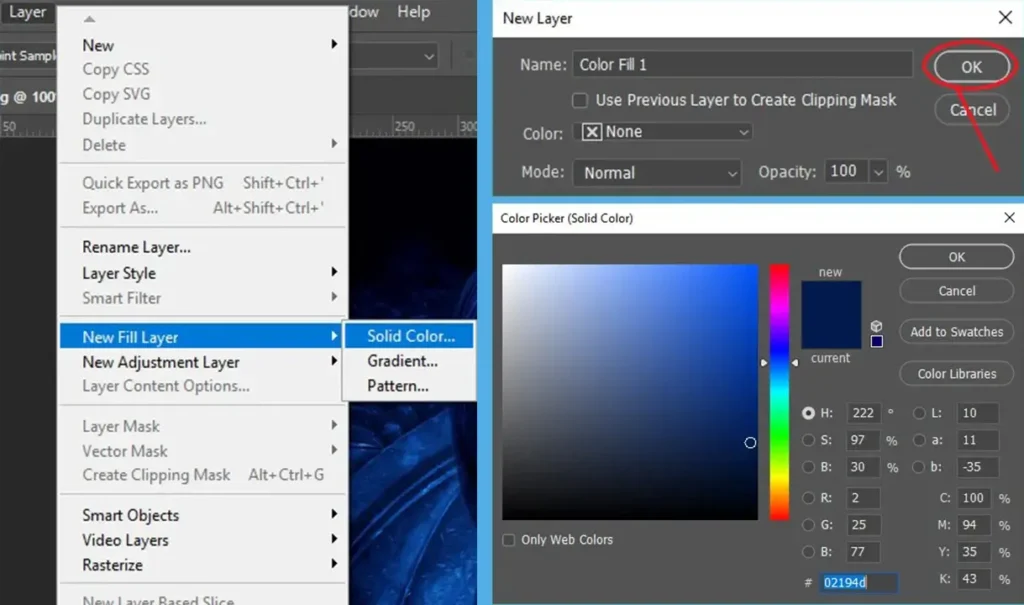Click the C value field showing 100

[974, 498]
